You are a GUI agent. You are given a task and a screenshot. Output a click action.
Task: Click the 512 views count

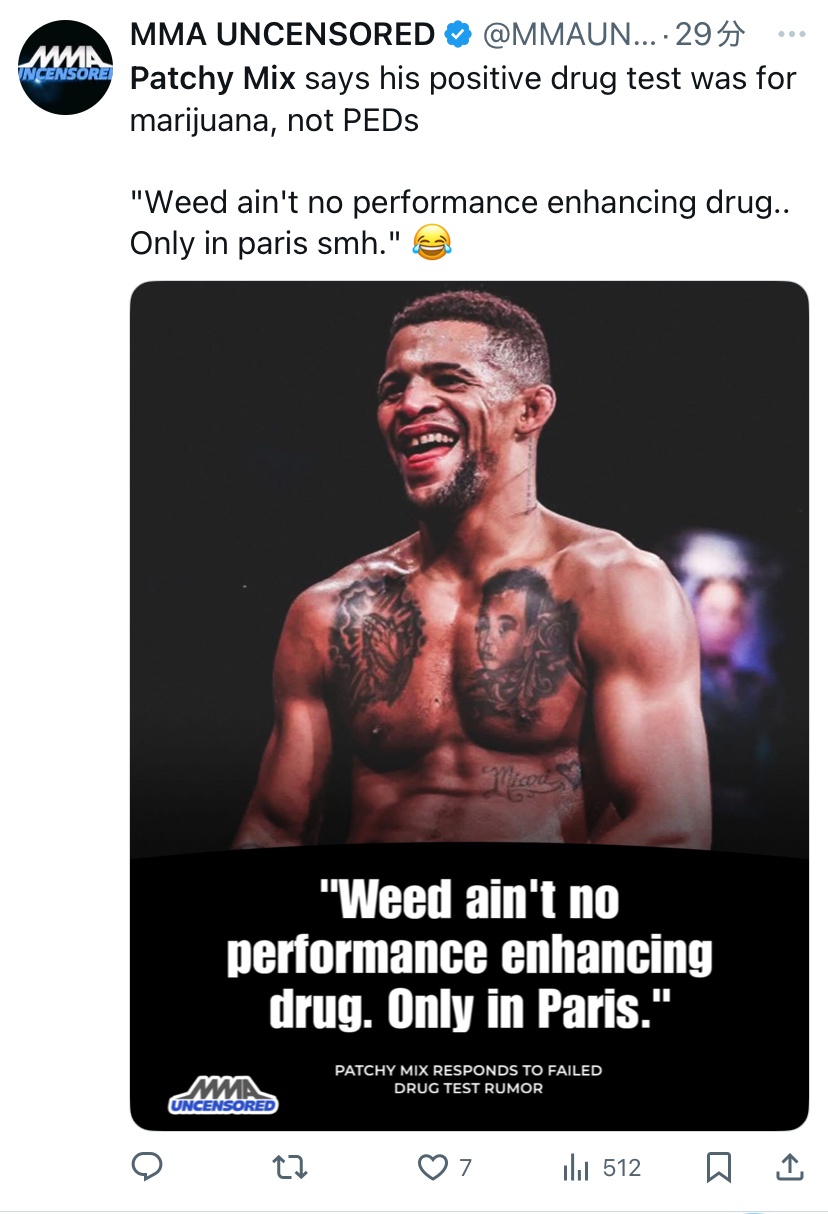pyautogui.click(x=622, y=1168)
